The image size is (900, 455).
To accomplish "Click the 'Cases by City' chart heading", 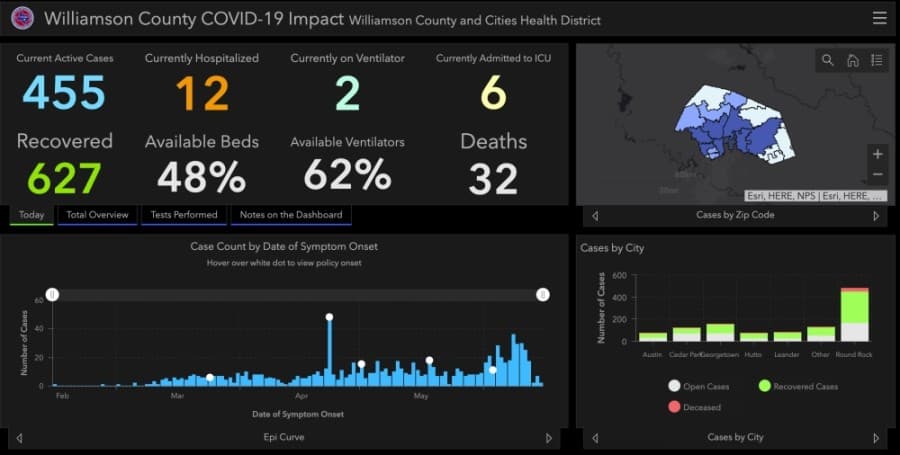I will coord(612,248).
